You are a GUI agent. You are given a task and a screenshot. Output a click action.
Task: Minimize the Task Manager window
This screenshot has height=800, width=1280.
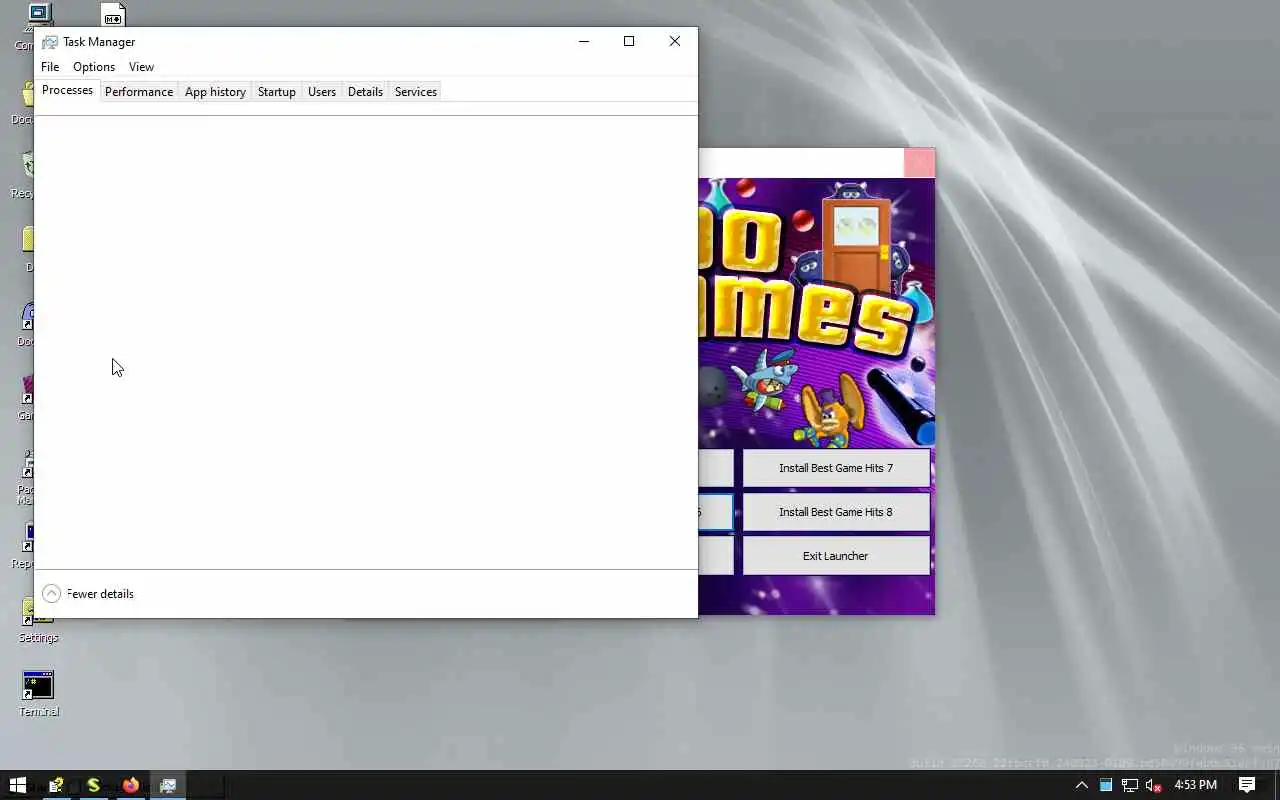coord(584,41)
